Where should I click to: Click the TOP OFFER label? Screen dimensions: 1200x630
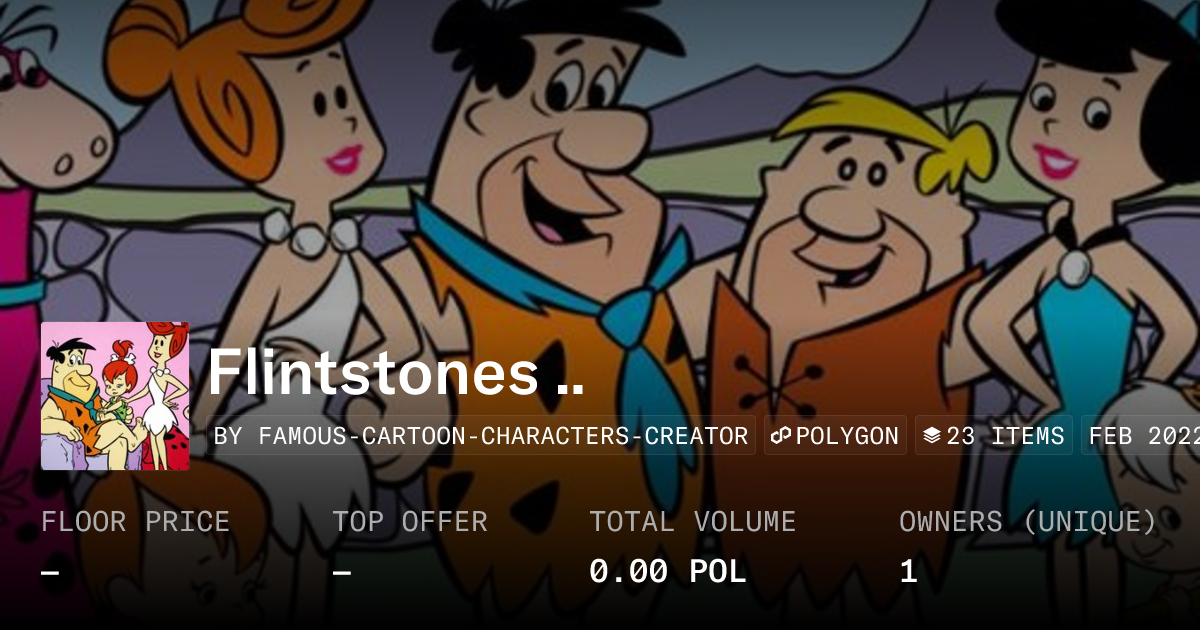coord(410,522)
